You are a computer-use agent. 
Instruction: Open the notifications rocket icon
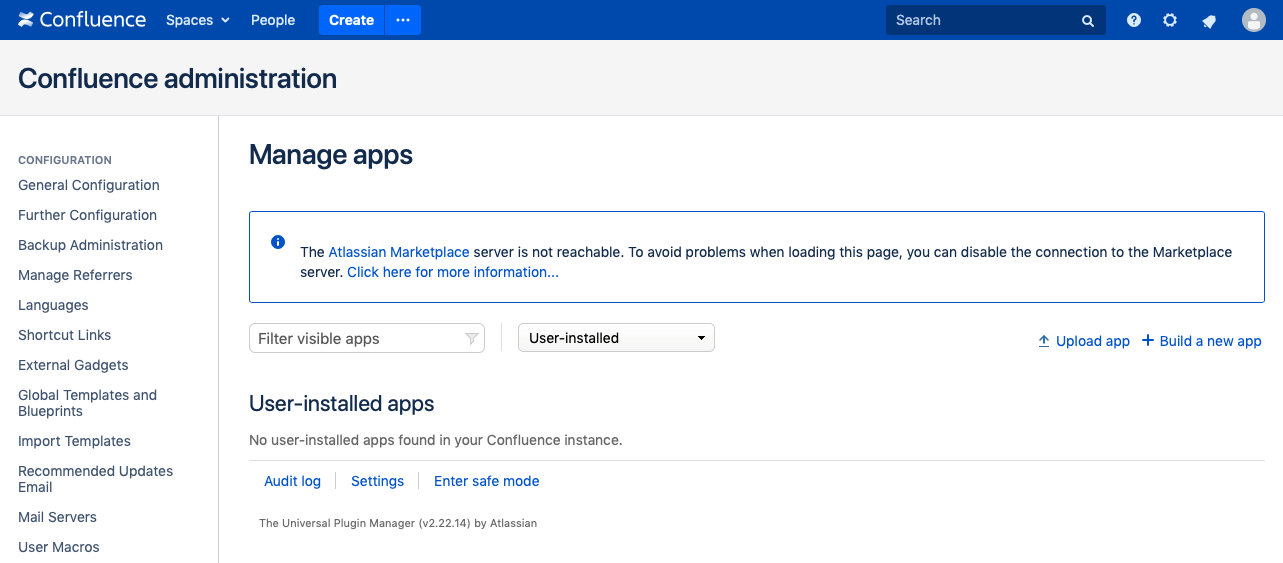pos(1209,20)
